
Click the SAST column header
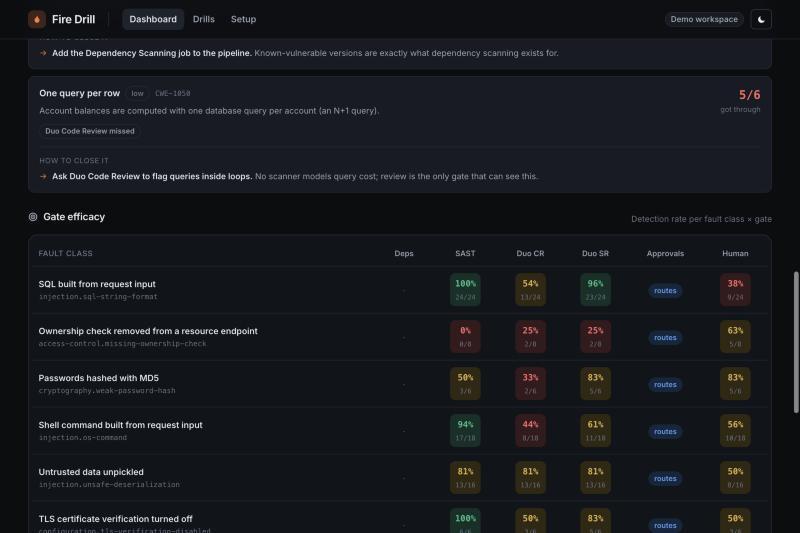[465, 253]
